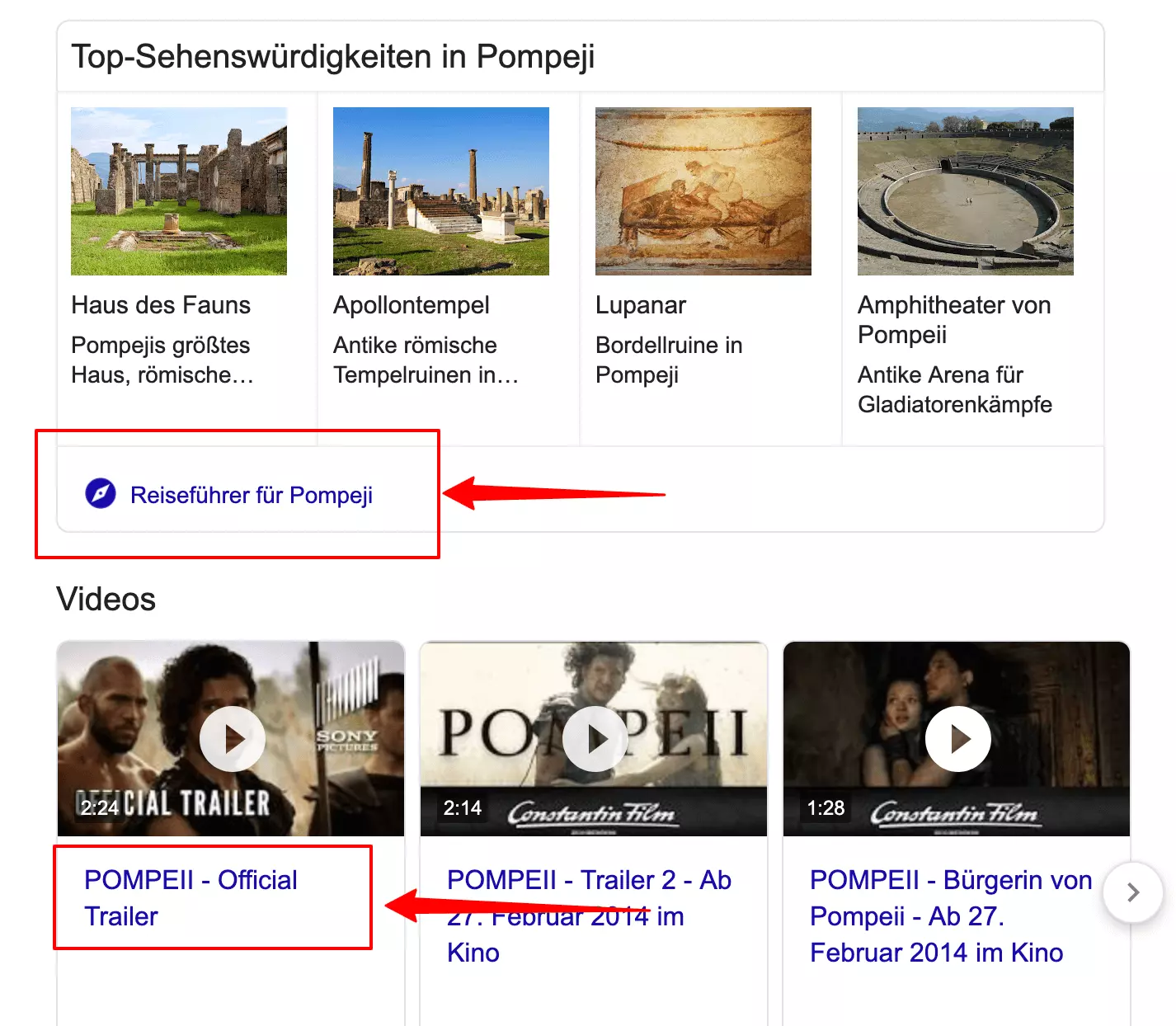The height and width of the screenshot is (1026, 1176).
Task: Play the POMPEII Official Trailer video
Action: point(233,739)
